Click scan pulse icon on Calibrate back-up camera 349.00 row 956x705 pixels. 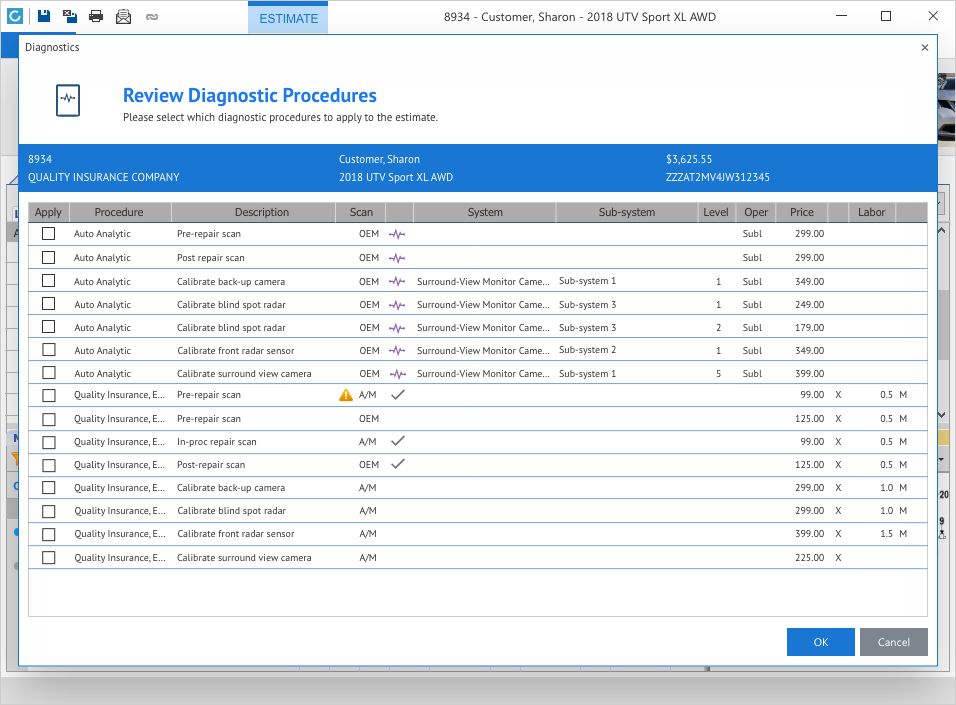[398, 282]
